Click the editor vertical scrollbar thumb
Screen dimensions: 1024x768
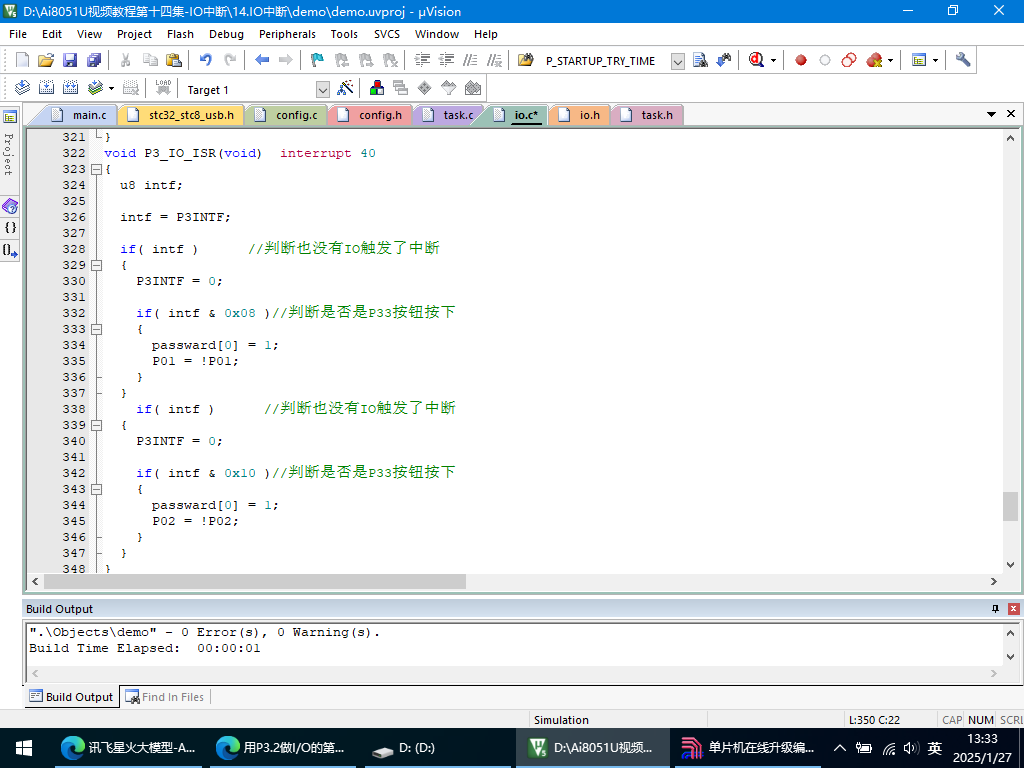click(1010, 507)
